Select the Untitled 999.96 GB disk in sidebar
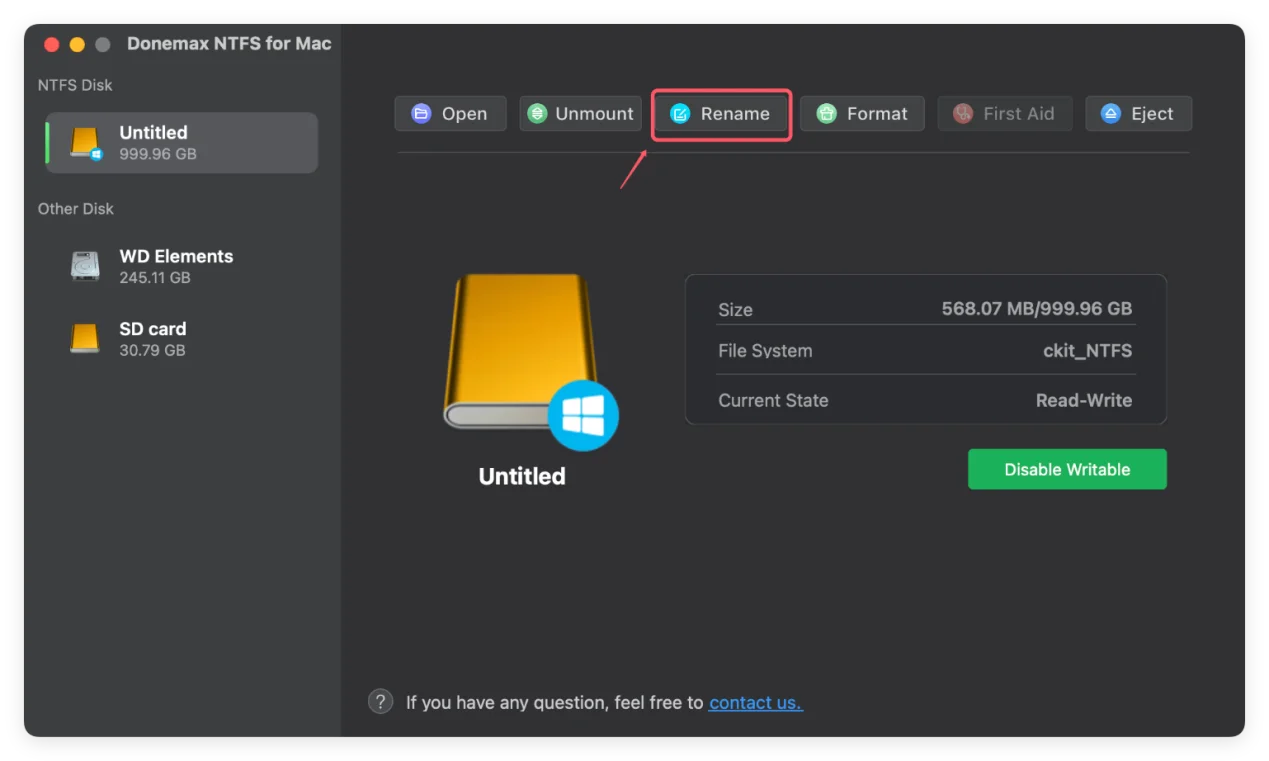This screenshot has height=761, width=1269. tap(182, 143)
